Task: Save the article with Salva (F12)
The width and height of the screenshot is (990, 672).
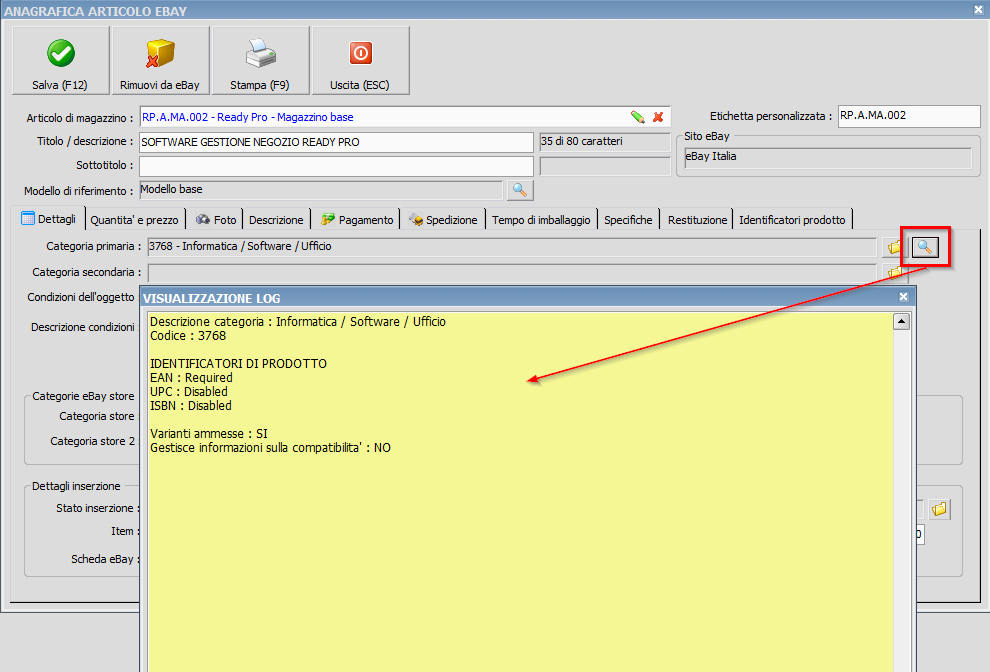Action: coord(61,61)
